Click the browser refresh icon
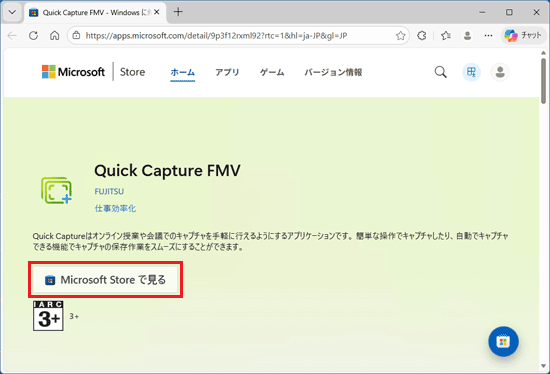Viewport: 550px width, 374px height. 33,35
